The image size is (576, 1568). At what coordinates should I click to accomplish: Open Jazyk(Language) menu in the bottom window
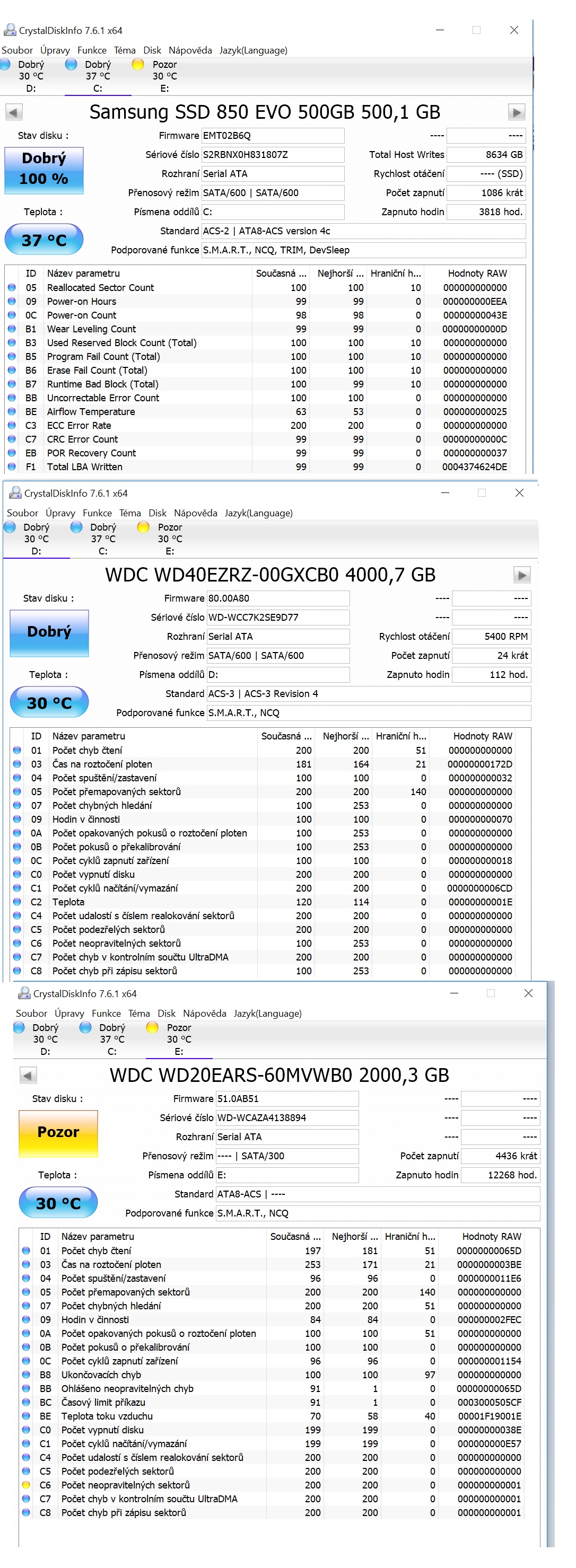click(267, 1014)
